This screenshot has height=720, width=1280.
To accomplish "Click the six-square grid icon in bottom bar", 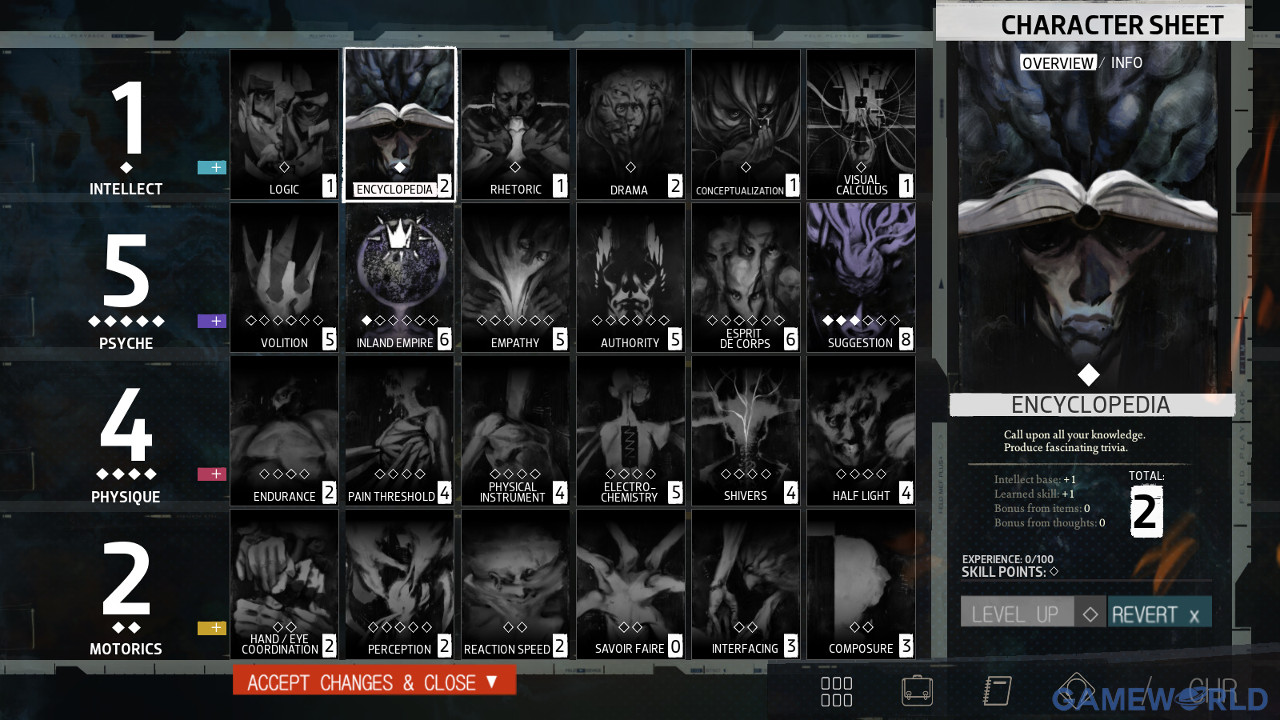I will point(836,691).
